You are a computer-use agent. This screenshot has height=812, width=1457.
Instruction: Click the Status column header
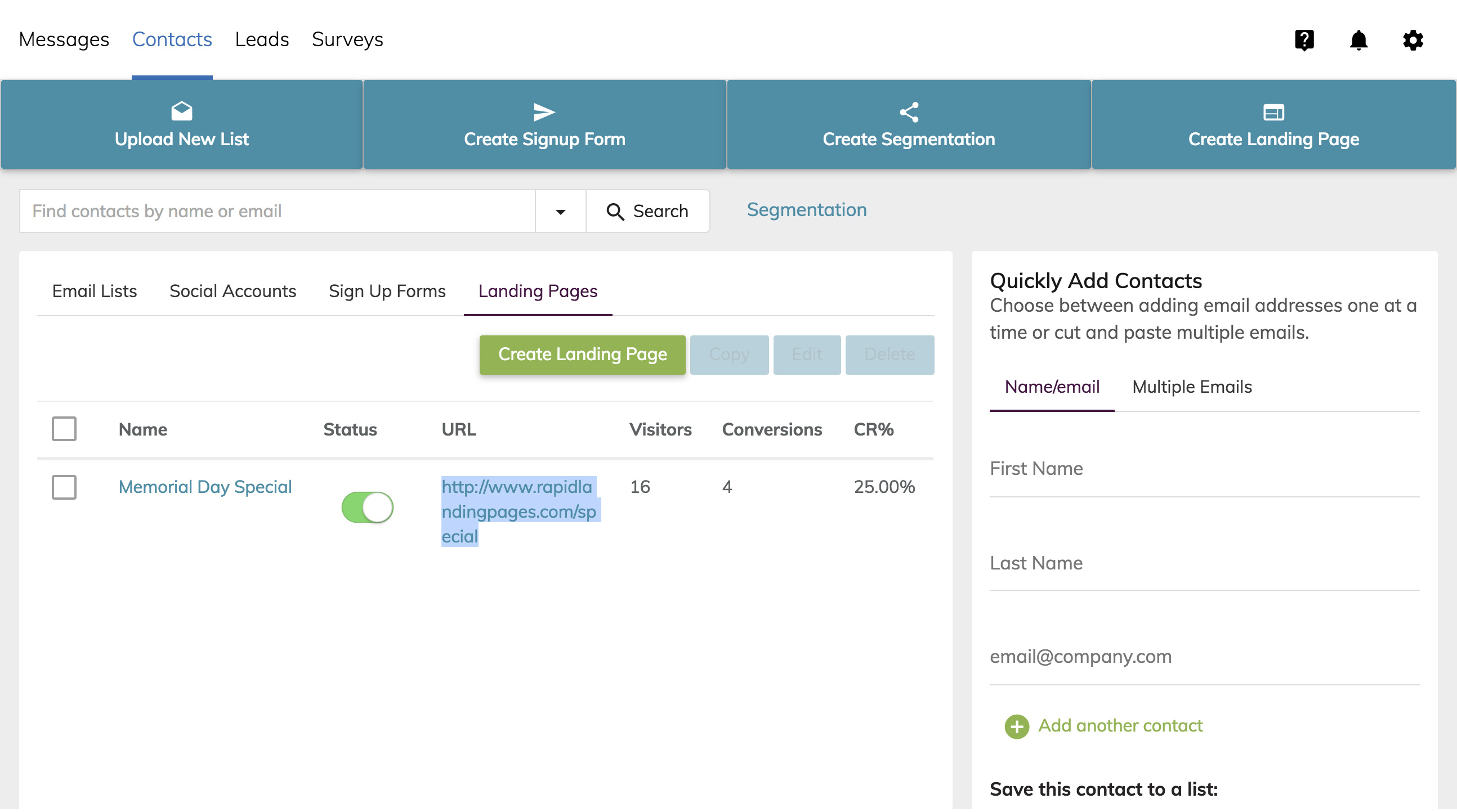point(350,429)
